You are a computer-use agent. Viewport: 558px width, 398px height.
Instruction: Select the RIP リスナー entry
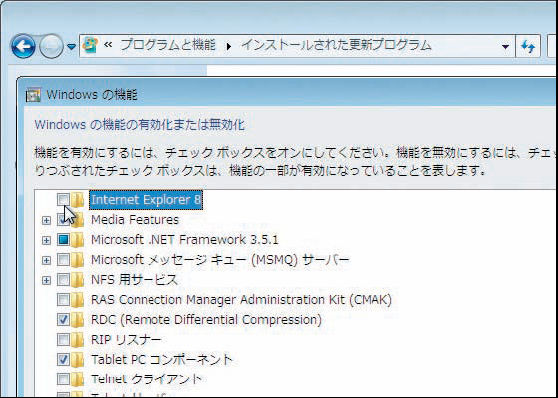pyautogui.click(x=126, y=340)
